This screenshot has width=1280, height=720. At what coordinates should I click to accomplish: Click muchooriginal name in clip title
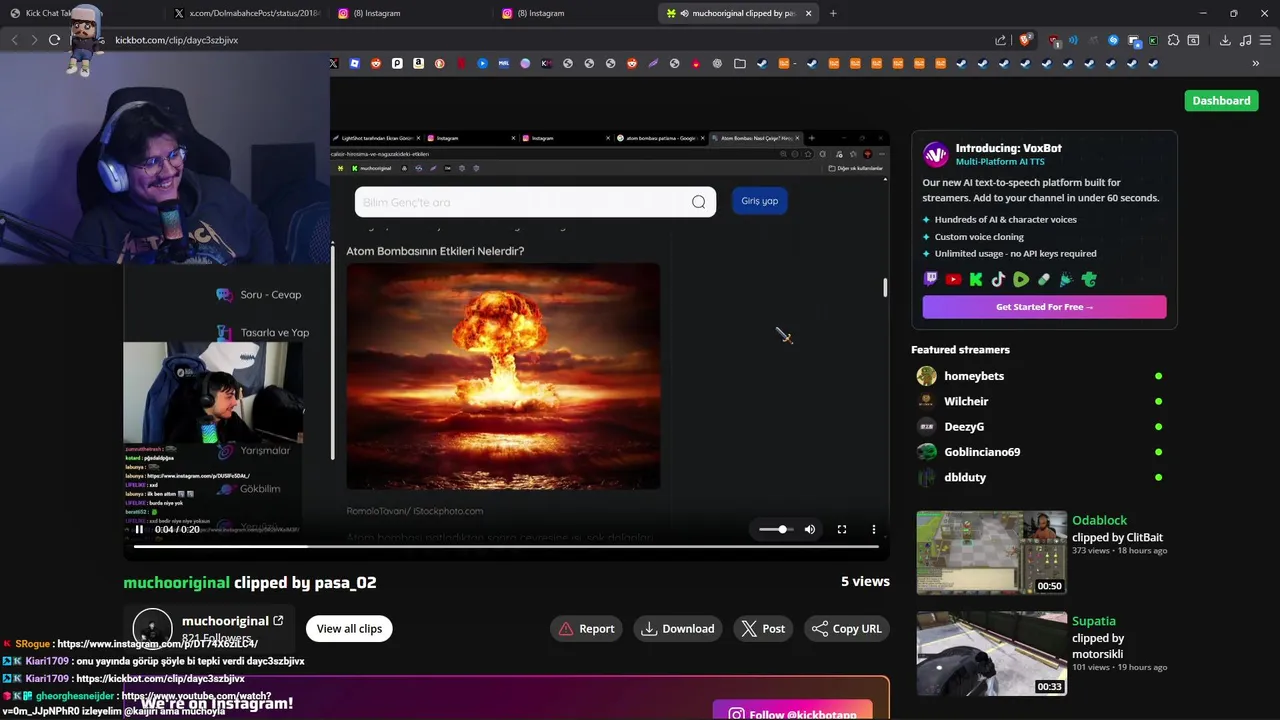176,582
